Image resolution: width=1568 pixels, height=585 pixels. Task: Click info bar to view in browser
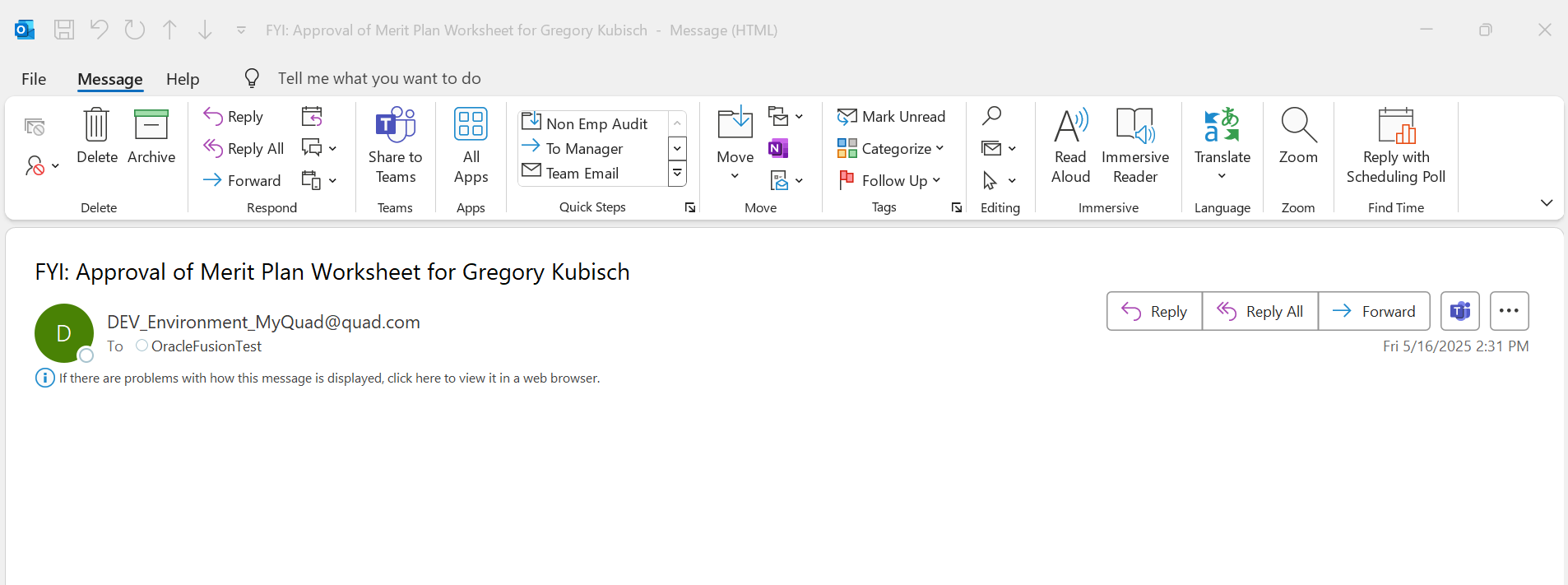[x=329, y=378]
